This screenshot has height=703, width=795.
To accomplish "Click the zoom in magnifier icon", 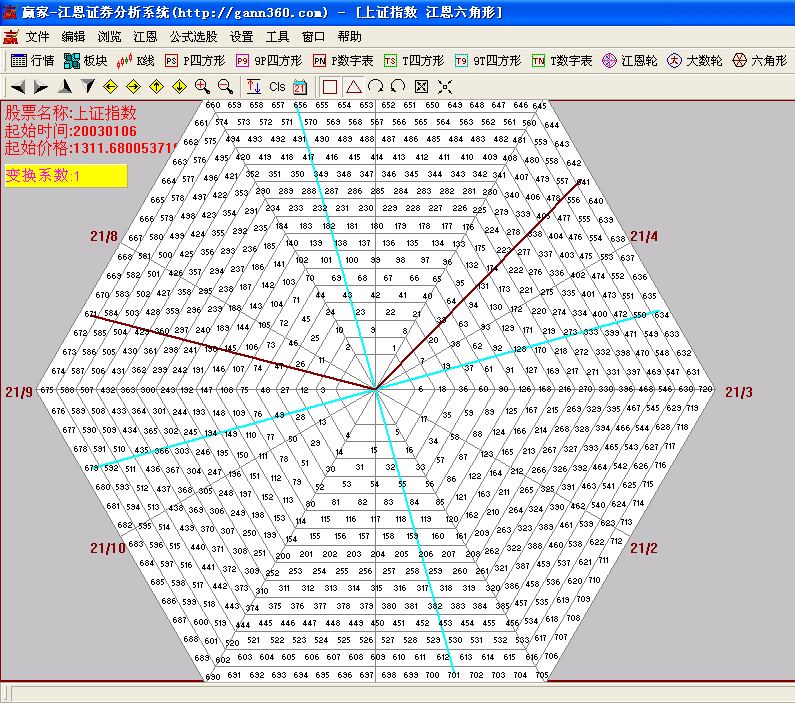I will (202, 87).
